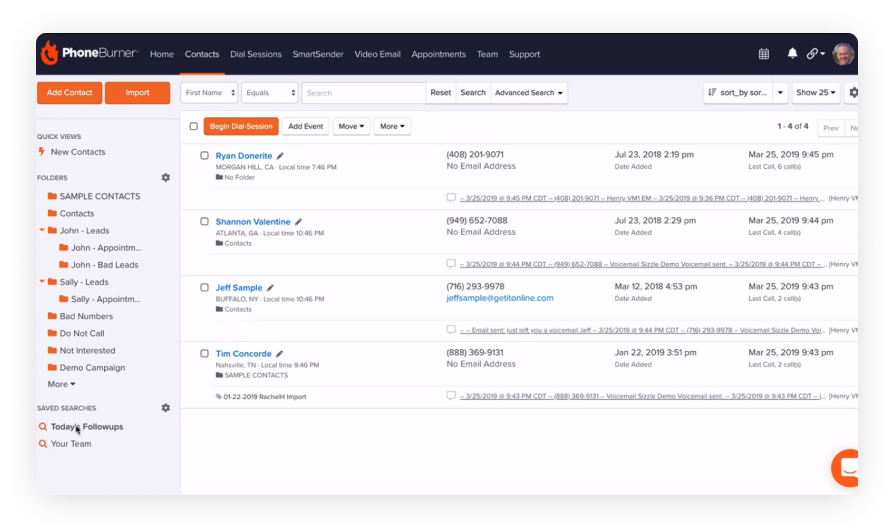Viewport: 894px width, 528px height.
Task: Edit Shannon Valentine with the pencil icon
Action: pos(298,222)
